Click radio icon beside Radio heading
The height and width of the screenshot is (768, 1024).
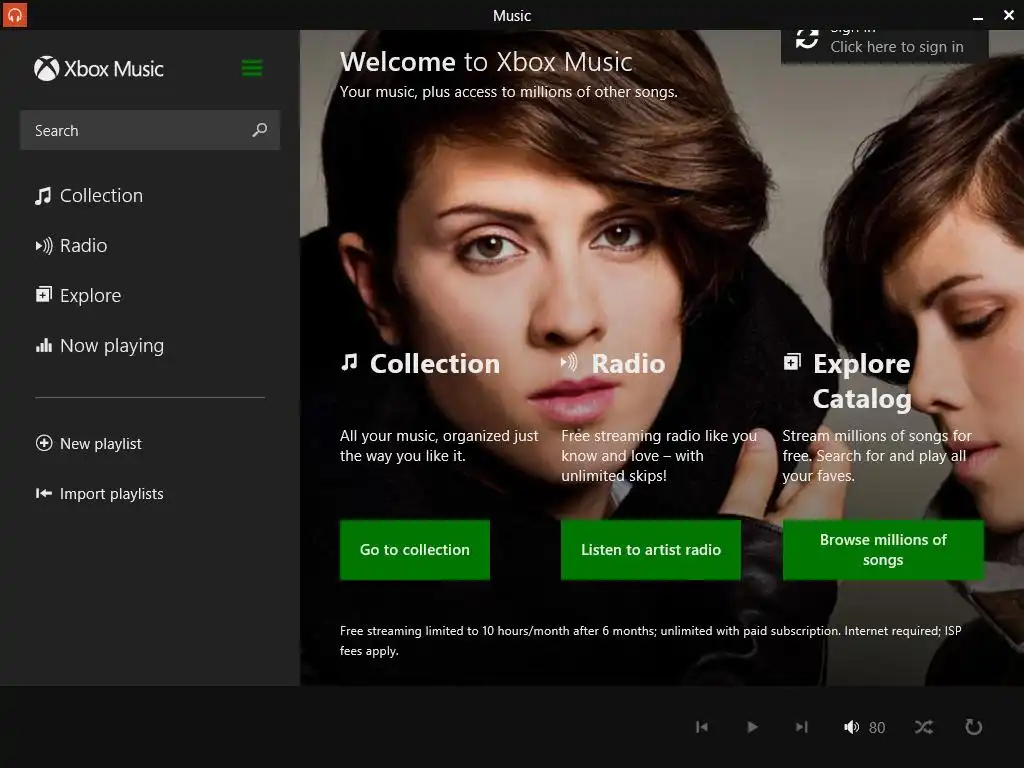pyautogui.click(x=569, y=362)
